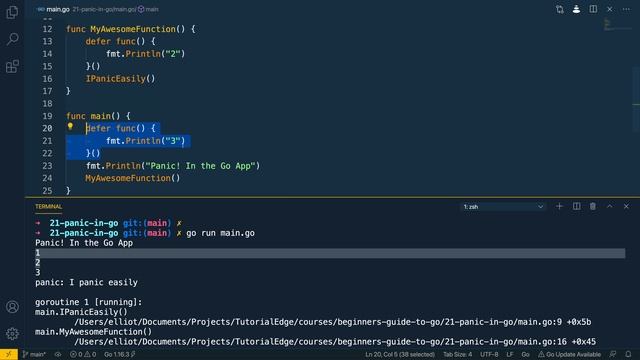Select the Go language mode
Viewport: 640px width, 360px height.
click(525, 354)
